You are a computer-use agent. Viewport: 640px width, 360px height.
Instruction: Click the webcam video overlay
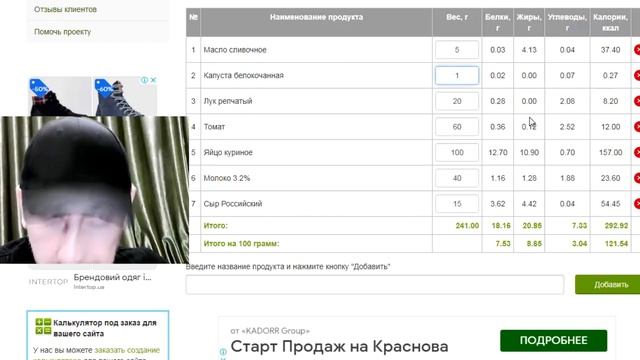click(x=94, y=190)
